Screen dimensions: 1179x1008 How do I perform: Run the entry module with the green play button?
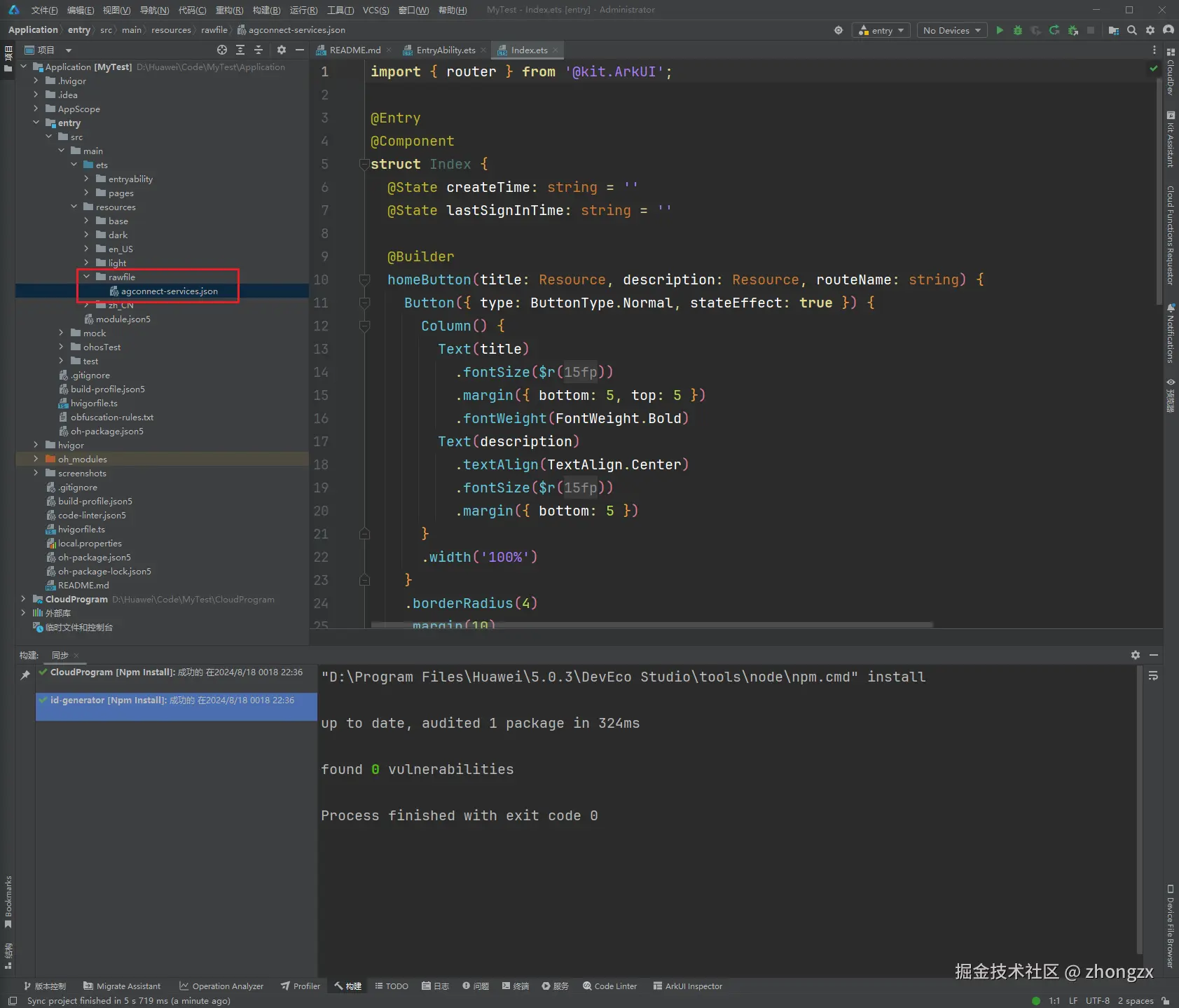click(x=1000, y=30)
